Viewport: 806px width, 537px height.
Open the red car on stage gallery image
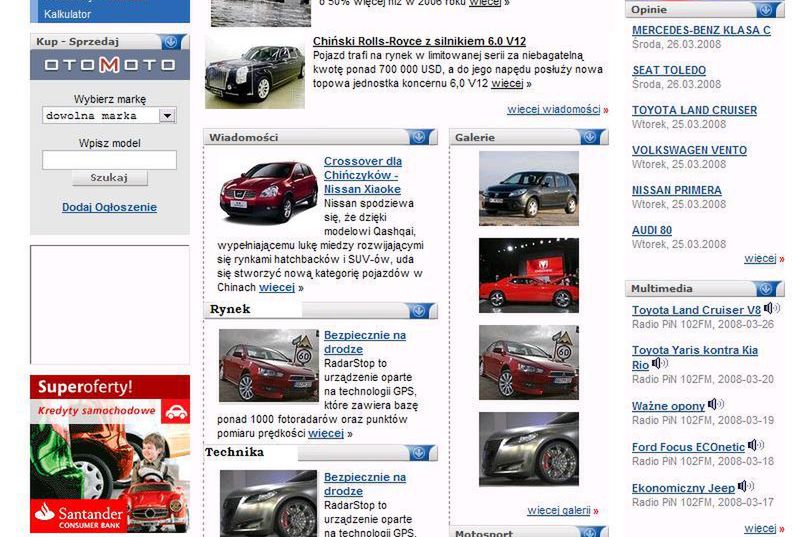pos(529,275)
